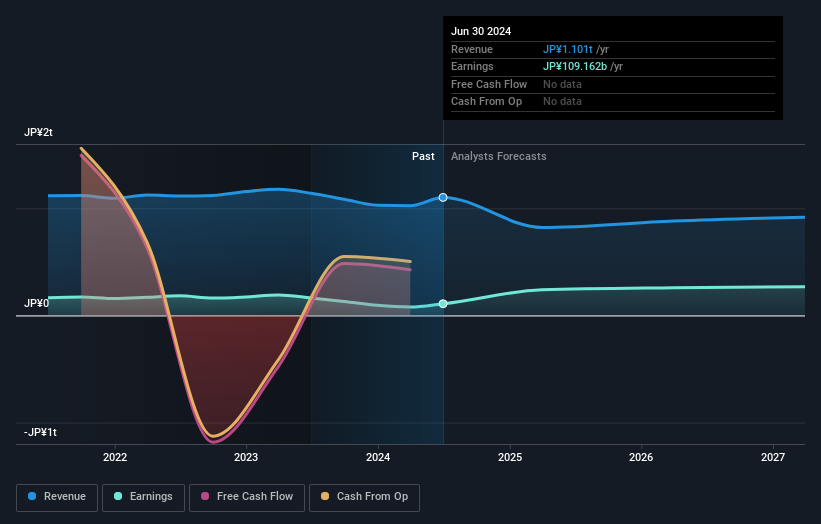
Task: Click the Past label on chart
Action: tap(423, 157)
